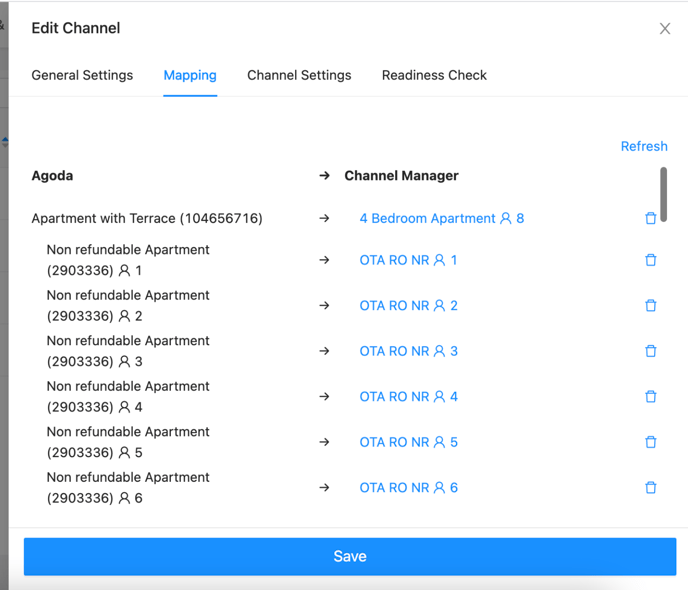Remove the OTA RO NR 2 mapping
The width and height of the screenshot is (688, 590).
(x=651, y=305)
